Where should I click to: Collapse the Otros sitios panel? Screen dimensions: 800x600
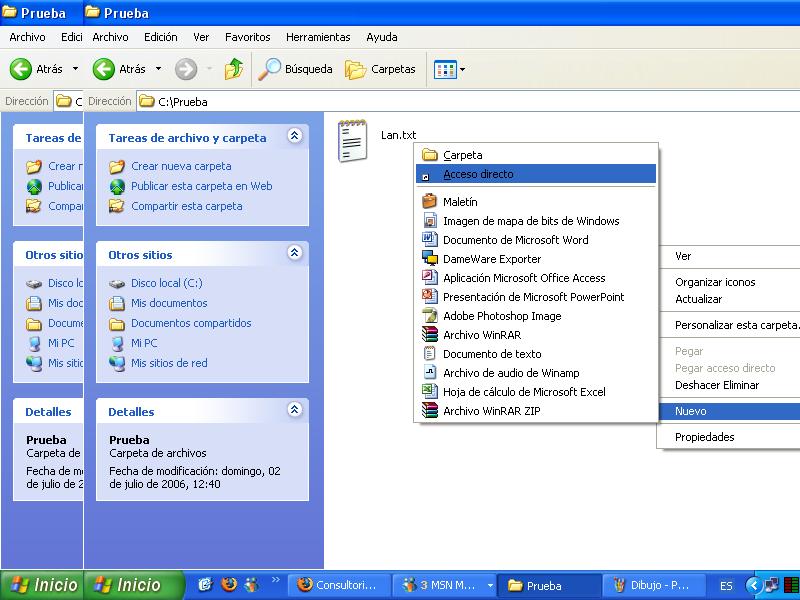pyautogui.click(x=294, y=254)
